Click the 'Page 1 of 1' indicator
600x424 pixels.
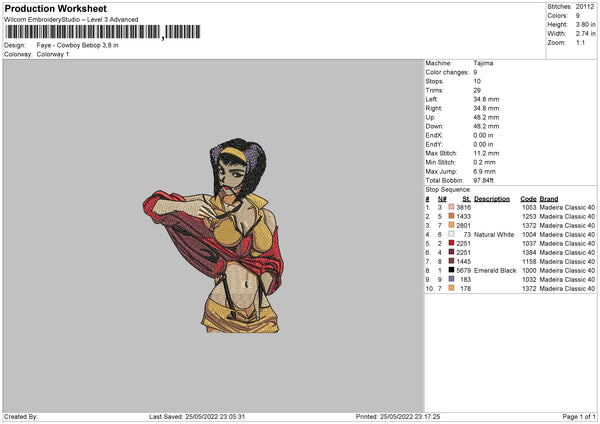click(579, 417)
